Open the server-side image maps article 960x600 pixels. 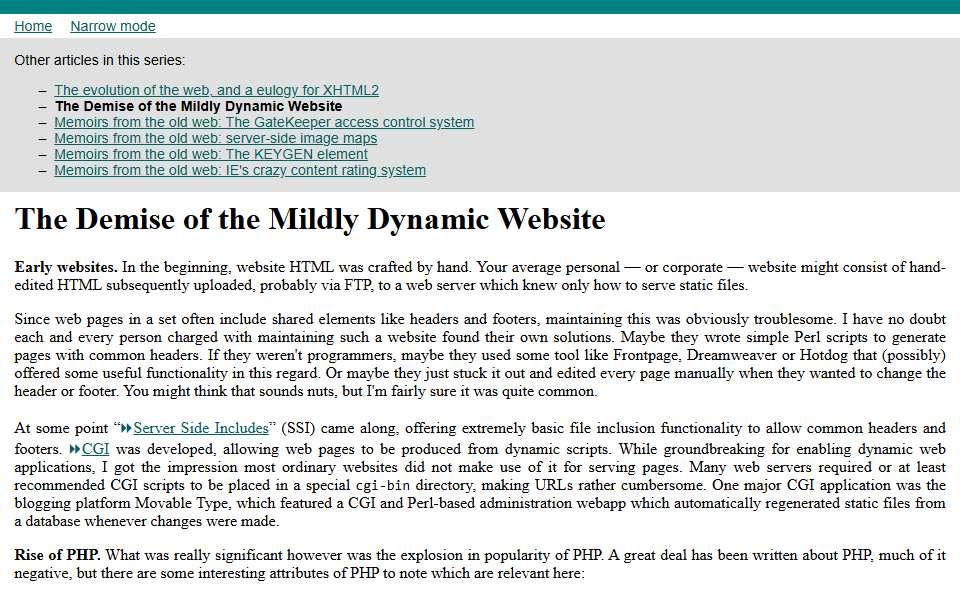pos(216,138)
